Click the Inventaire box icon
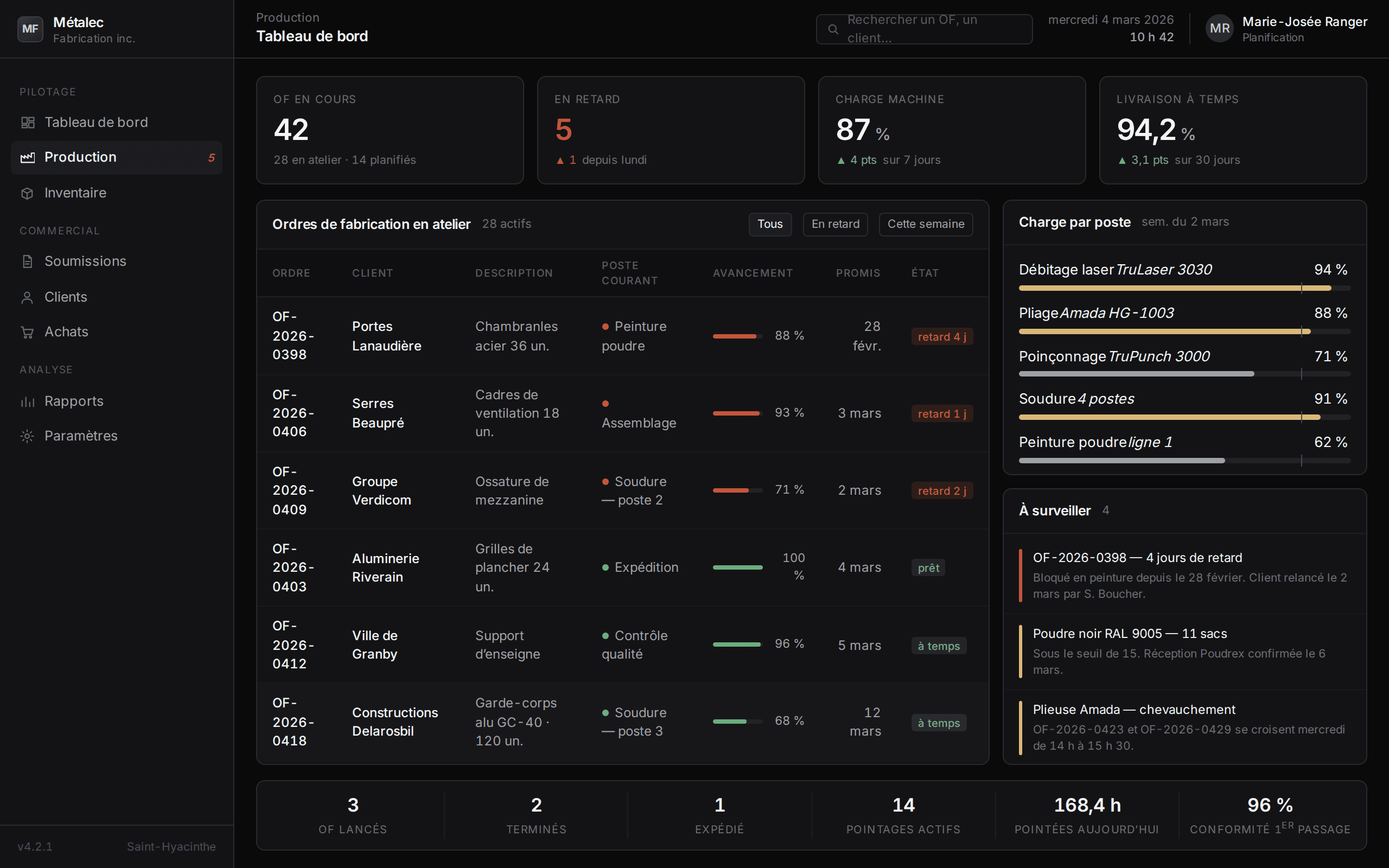 tap(28, 193)
